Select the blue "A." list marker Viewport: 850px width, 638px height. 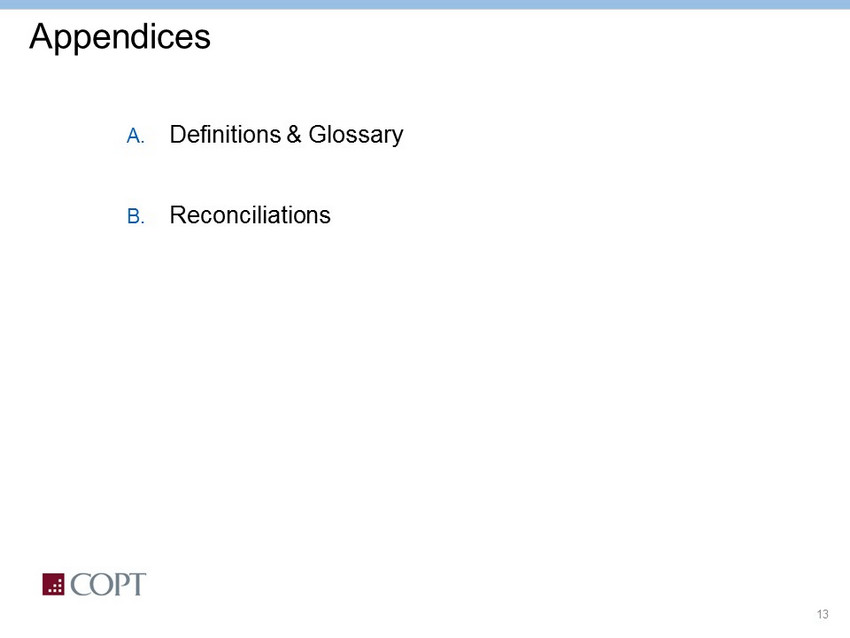click(136, 136)
